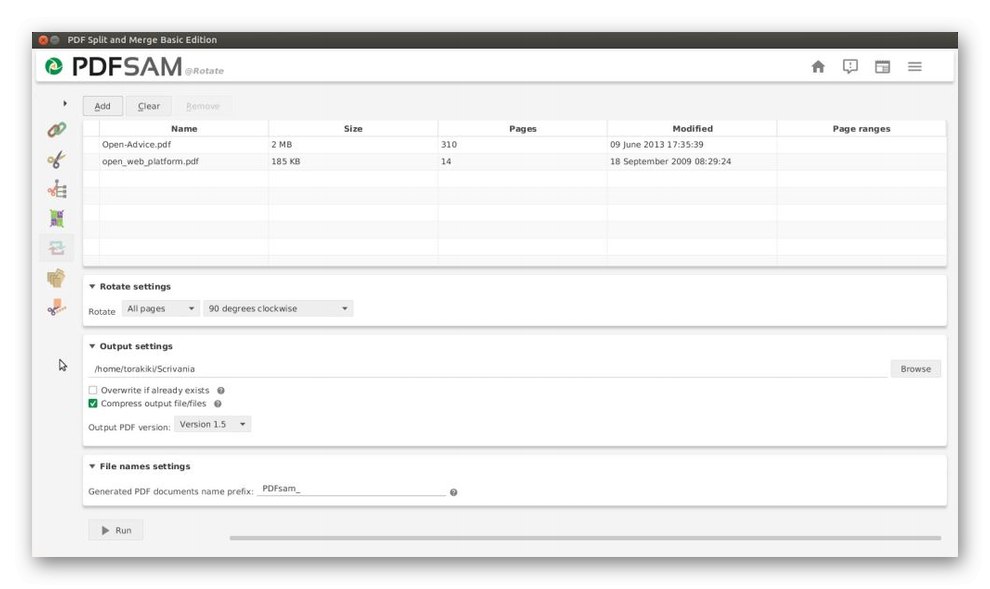
Task: Select the open_web_platform.pdf row
Action: pyautogui.click(x=515, y=162)
